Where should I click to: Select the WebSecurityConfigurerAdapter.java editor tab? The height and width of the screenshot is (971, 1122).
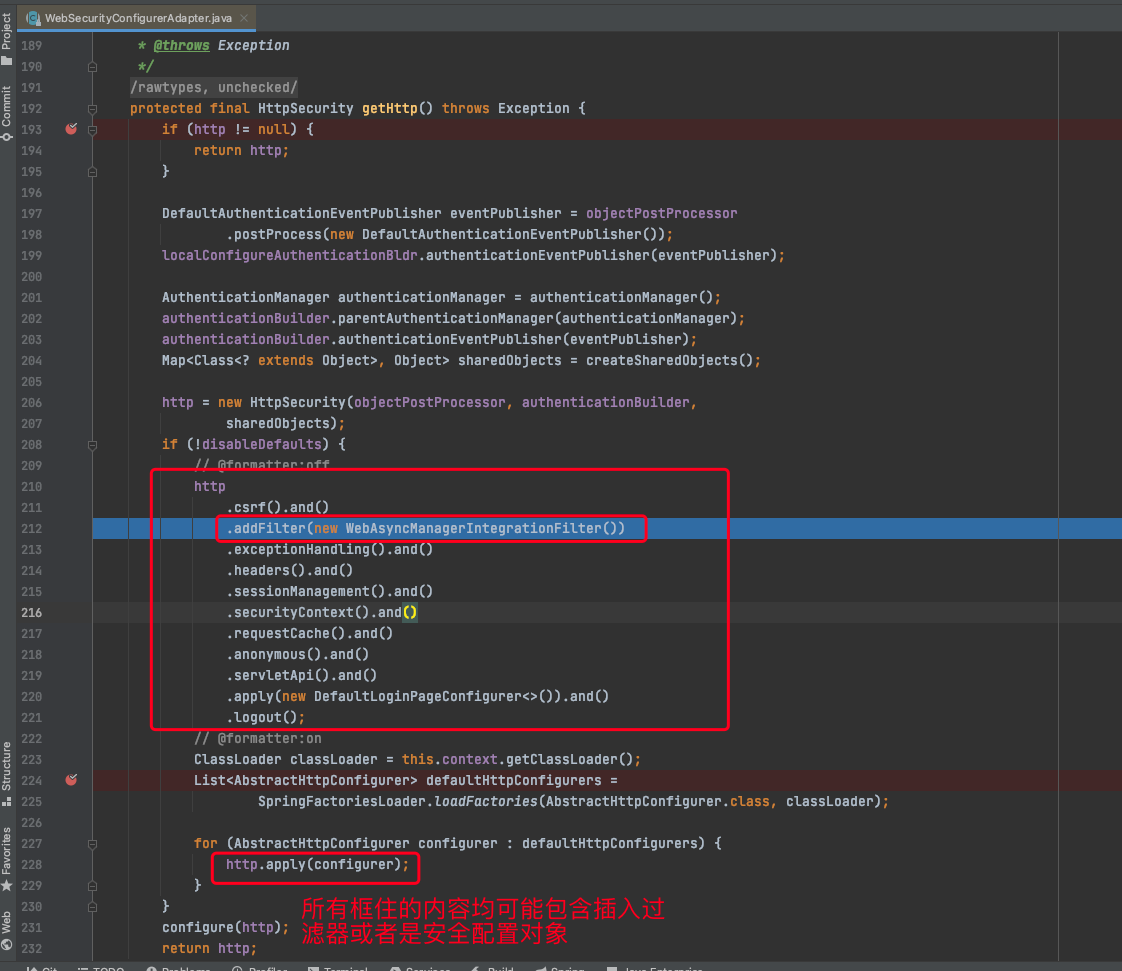(x=138, y=18)
